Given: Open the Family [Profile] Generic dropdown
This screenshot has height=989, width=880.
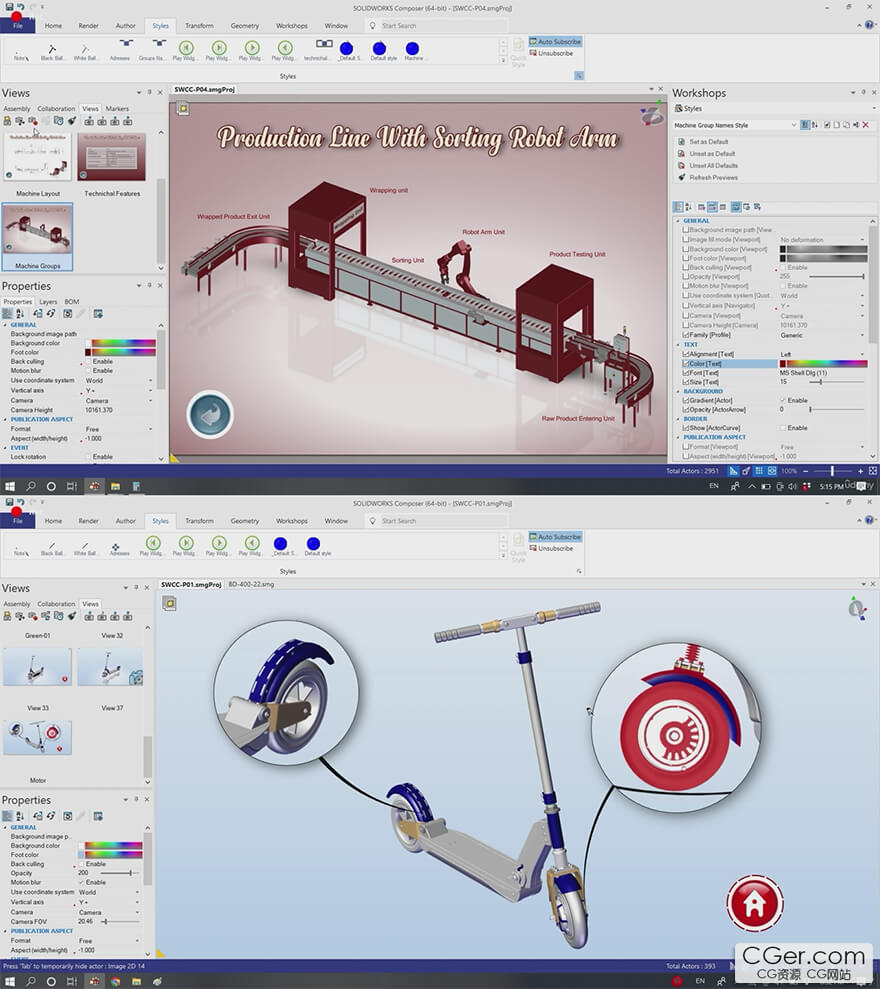Looking at the screenshot, I should point(862,335).
